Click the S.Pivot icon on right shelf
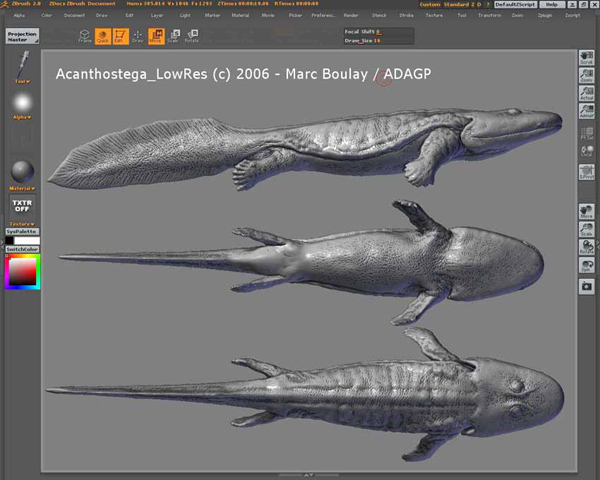 tap(586, 172)
